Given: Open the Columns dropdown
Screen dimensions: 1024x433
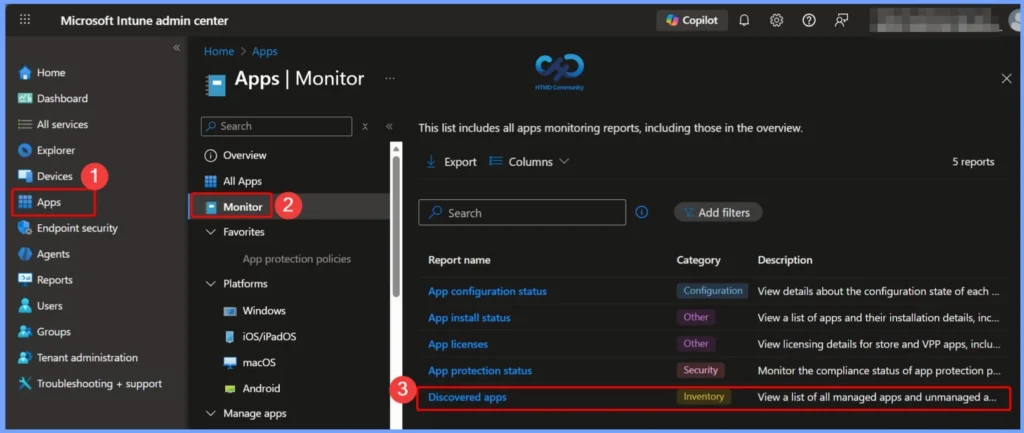Looking at the screenshot, I should pos(529,162).
